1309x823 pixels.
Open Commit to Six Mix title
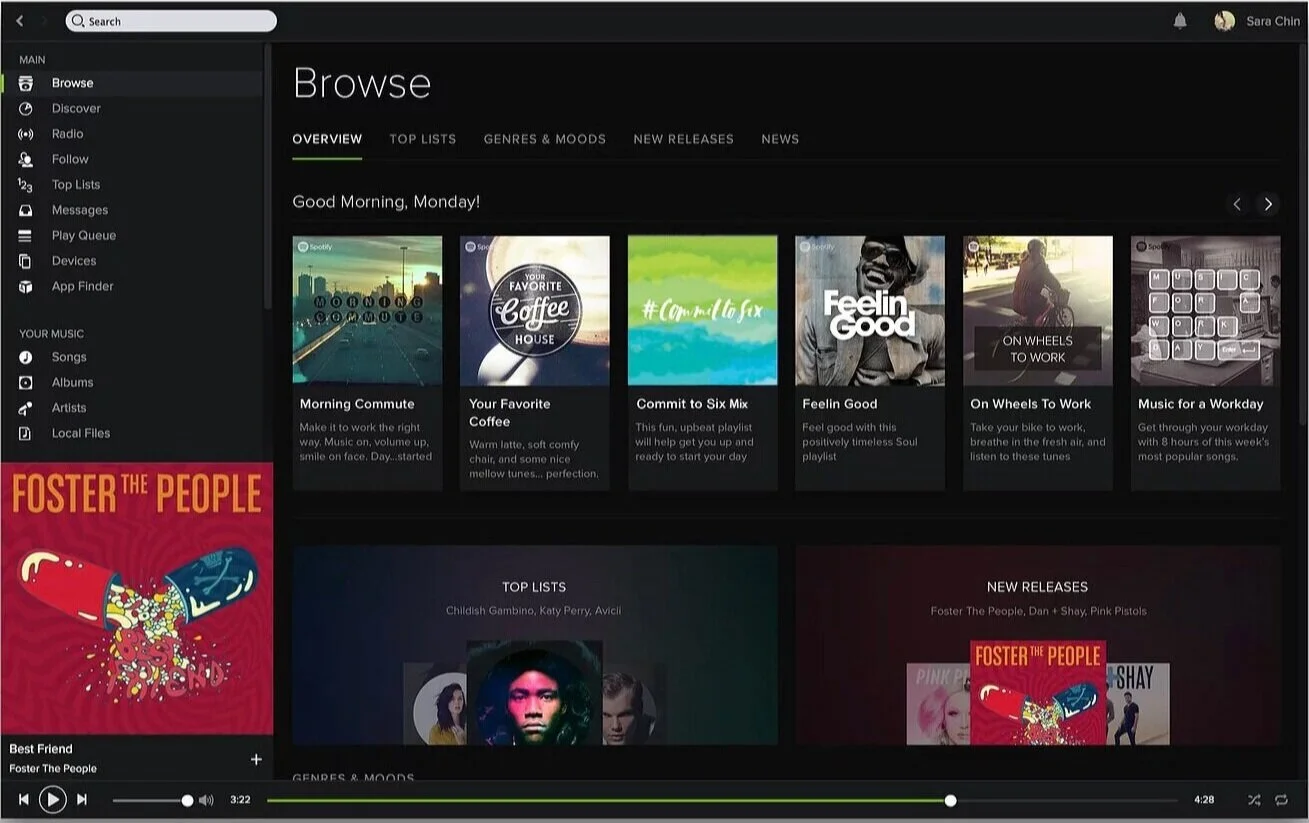[x=692, y=404]
